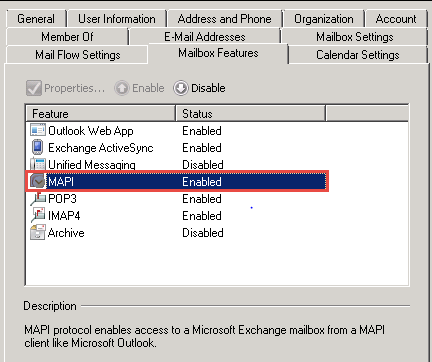Select the Organization tab
Image resolution: width=432 pixels, height=362 pixels.
pos(324,19)
